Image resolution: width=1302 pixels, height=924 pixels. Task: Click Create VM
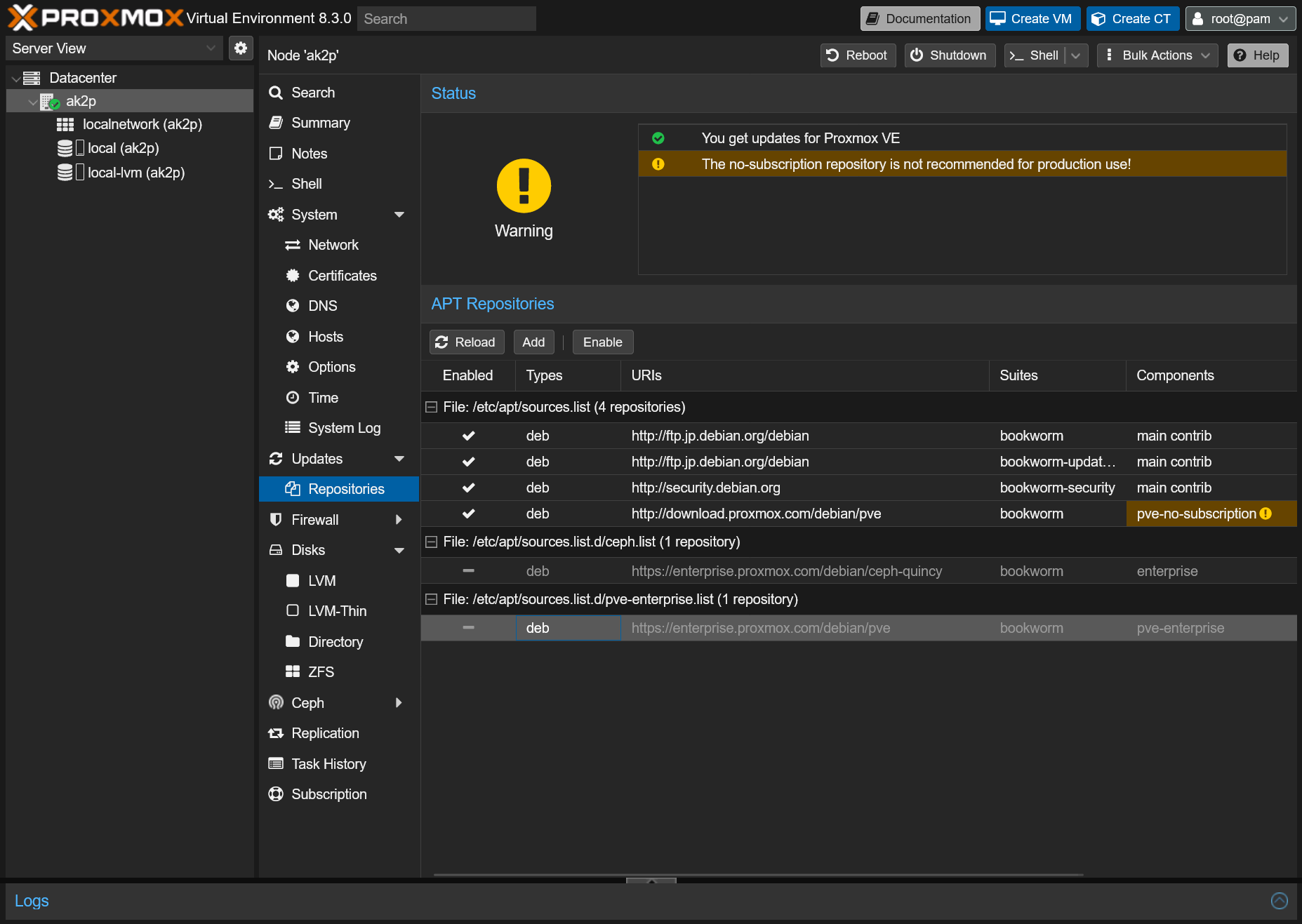pos(1032,19)
